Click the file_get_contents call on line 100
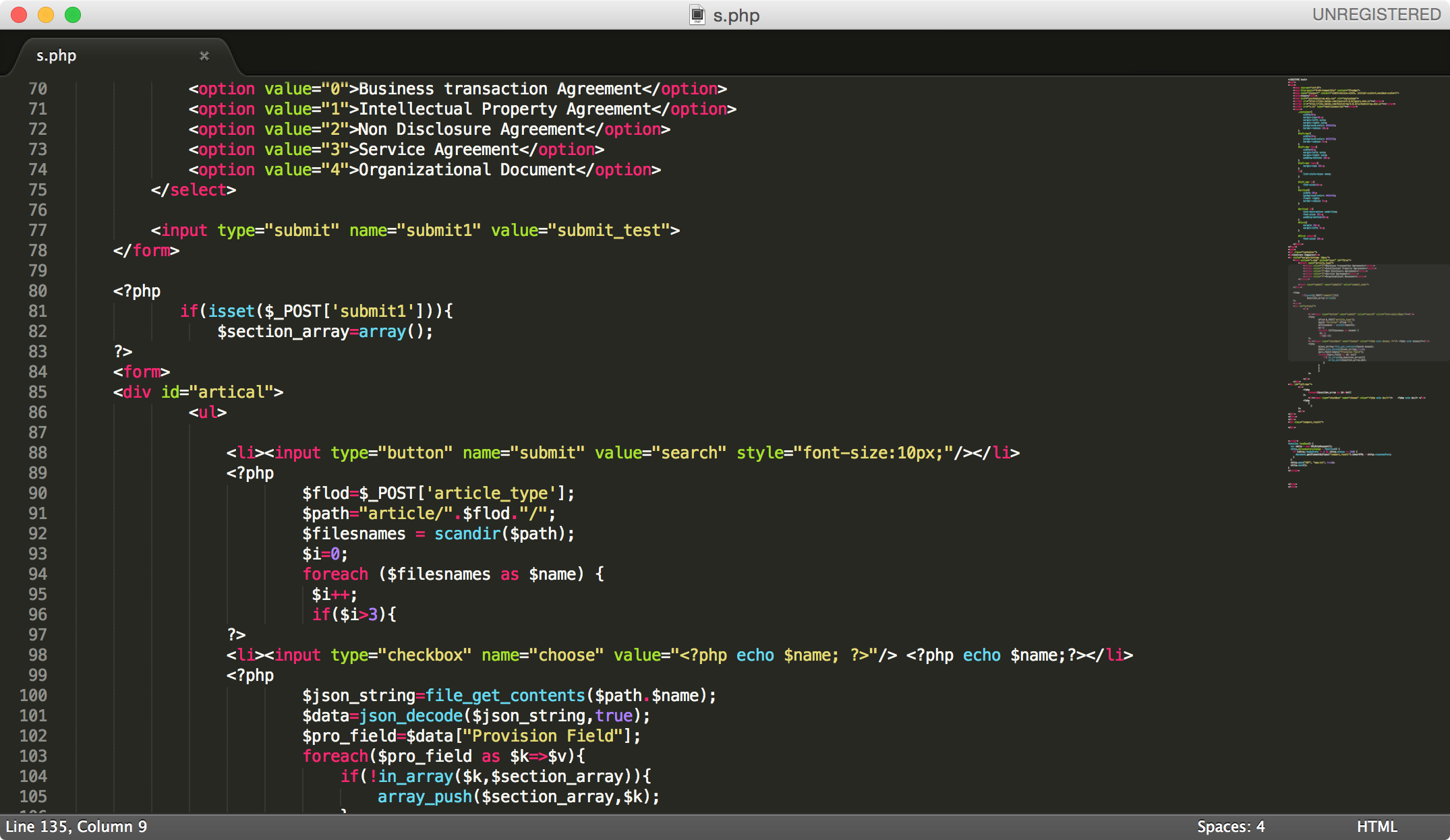Screen dimensions: 1450x840 [x=504, y=696]
